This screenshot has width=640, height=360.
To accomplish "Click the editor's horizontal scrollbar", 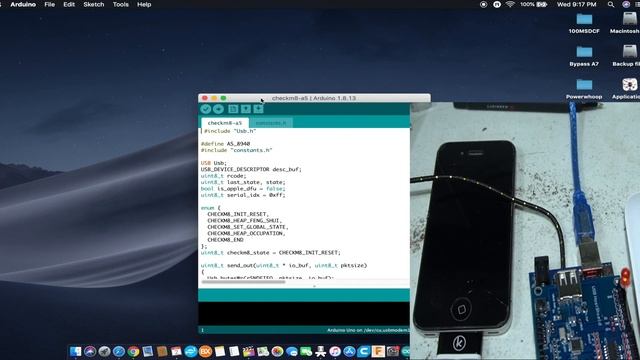I will click(x=243, y=282).
